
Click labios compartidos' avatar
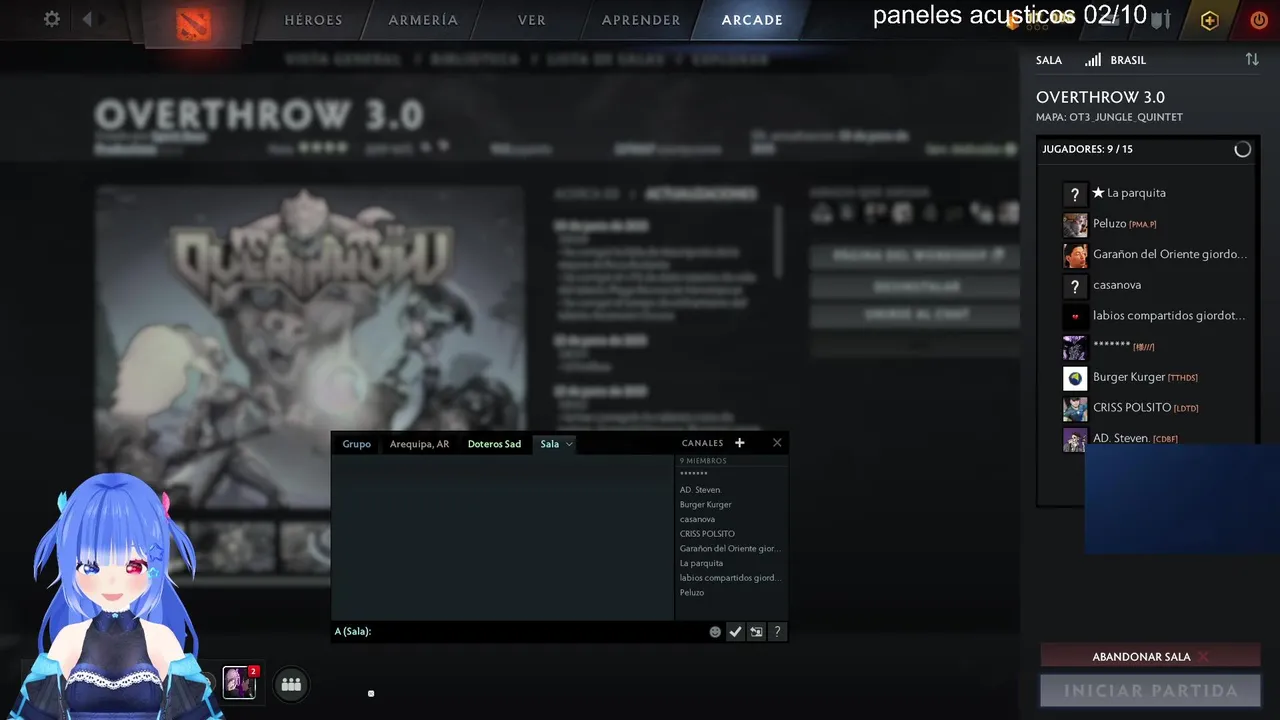[x=1075, y=317]
